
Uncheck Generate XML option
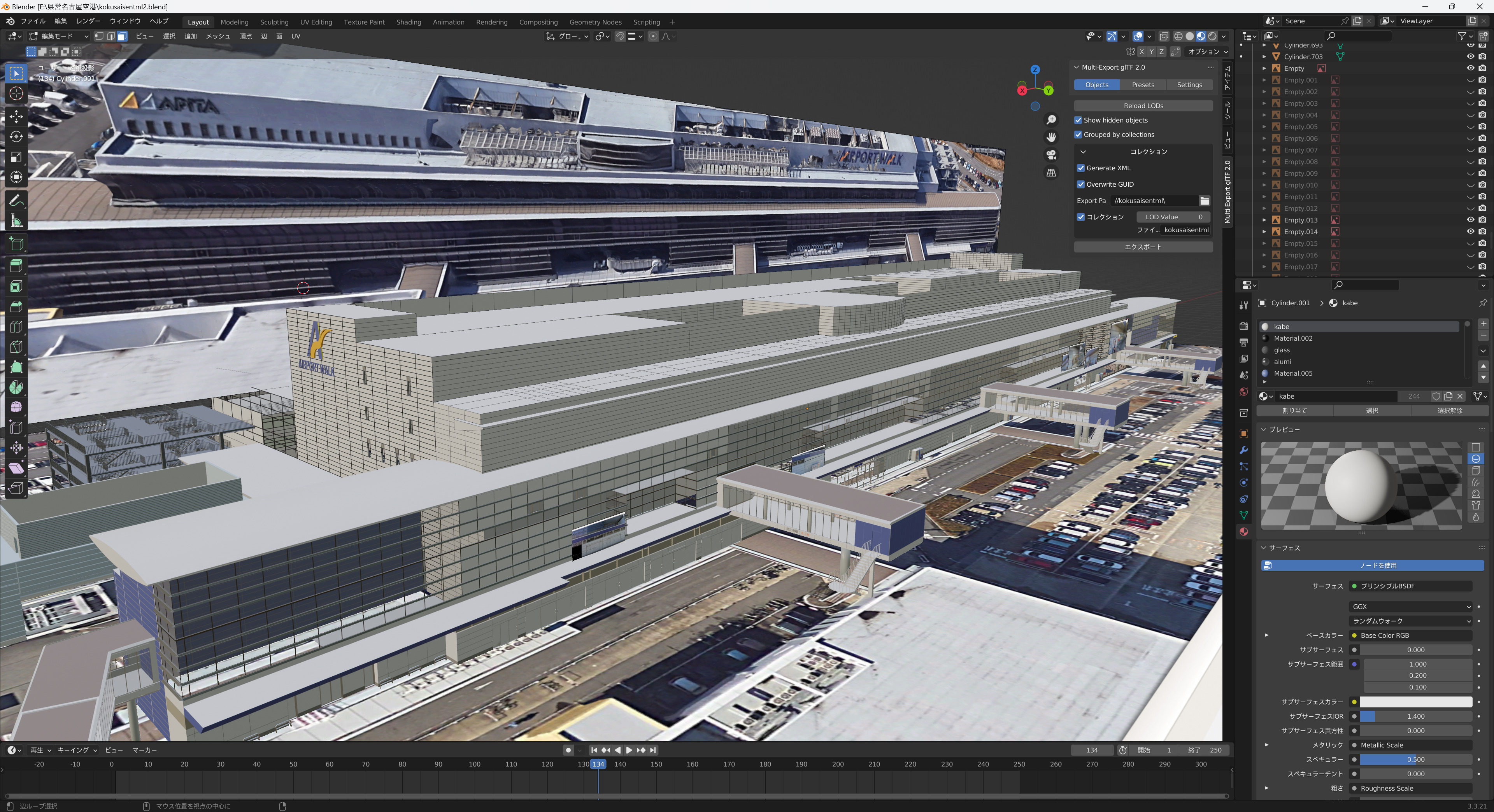pyautogui.click(x=1081, y=168)
